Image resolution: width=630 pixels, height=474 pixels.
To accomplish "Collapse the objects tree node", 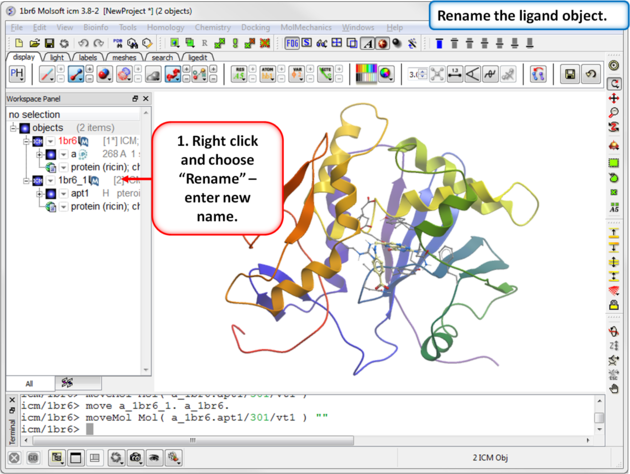I will [14, 128].
